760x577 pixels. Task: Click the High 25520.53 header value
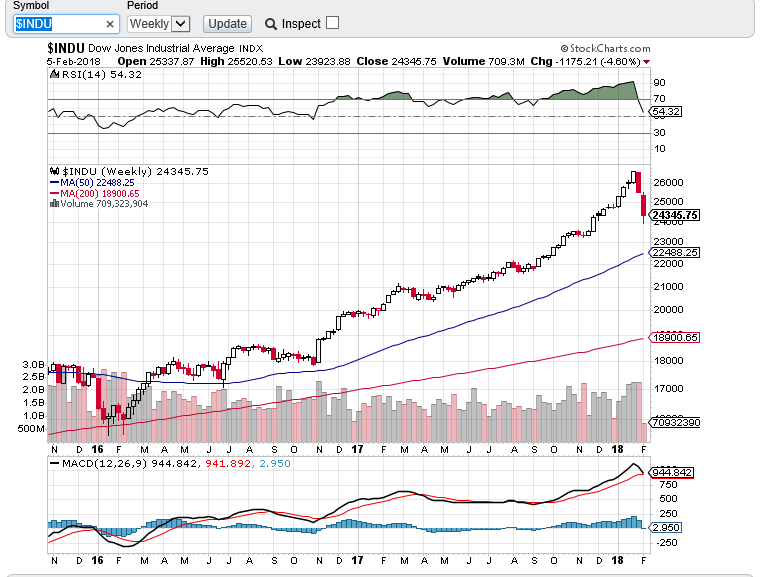tap(236, 62)
